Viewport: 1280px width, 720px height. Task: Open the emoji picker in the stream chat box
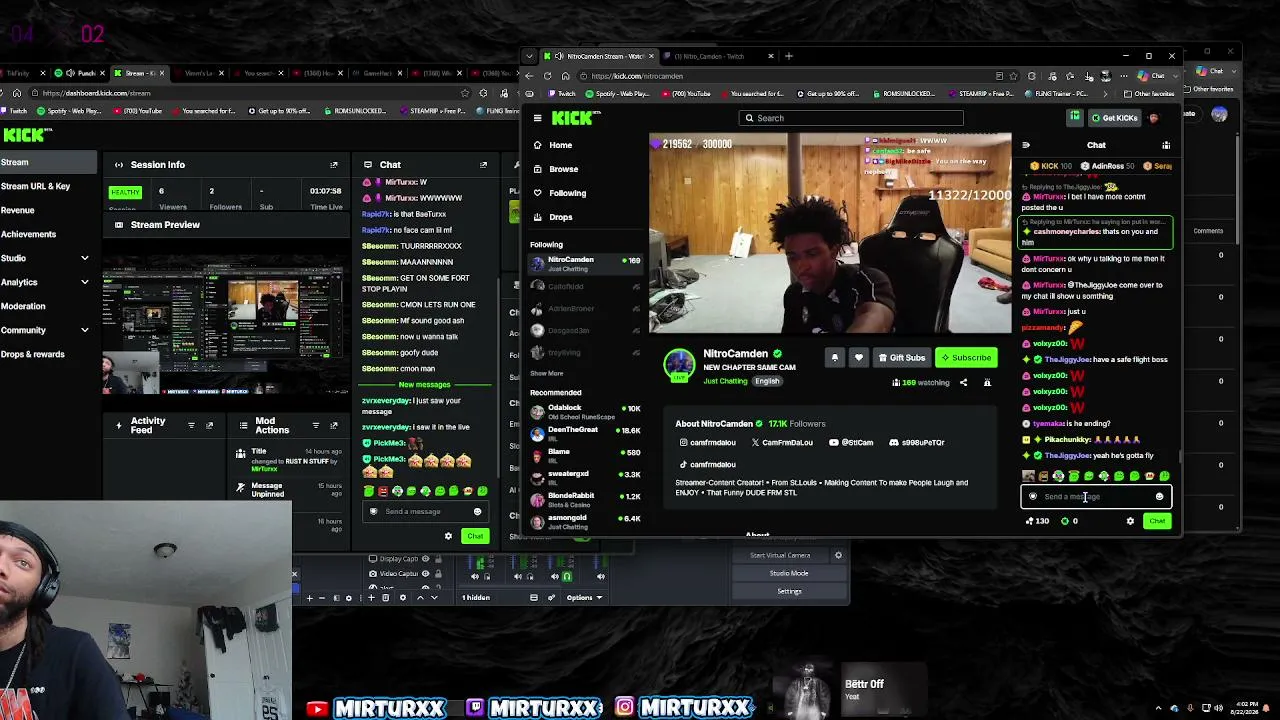[1159, 497]
